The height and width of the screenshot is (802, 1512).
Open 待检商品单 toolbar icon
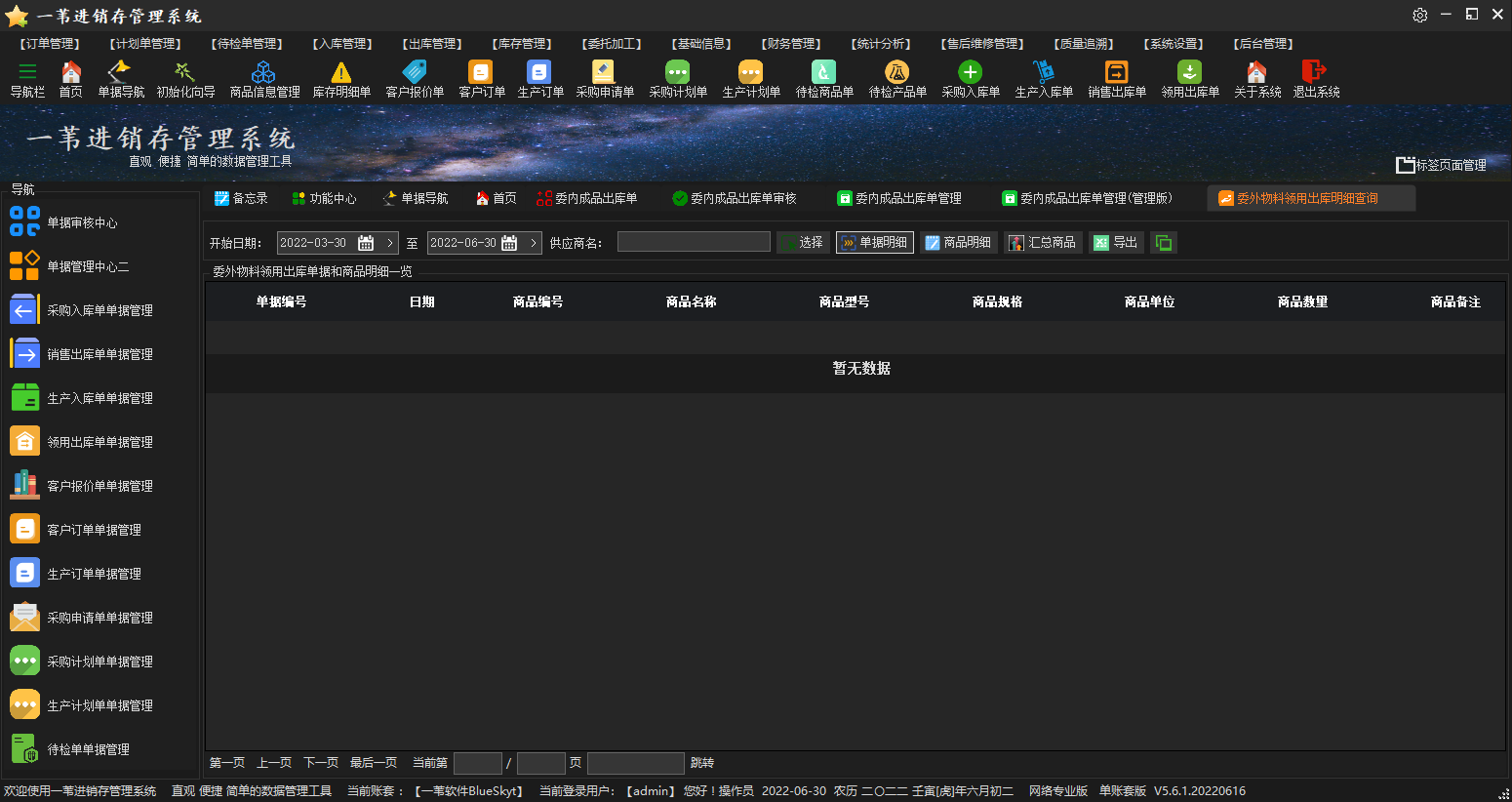(x=824, y=78)
